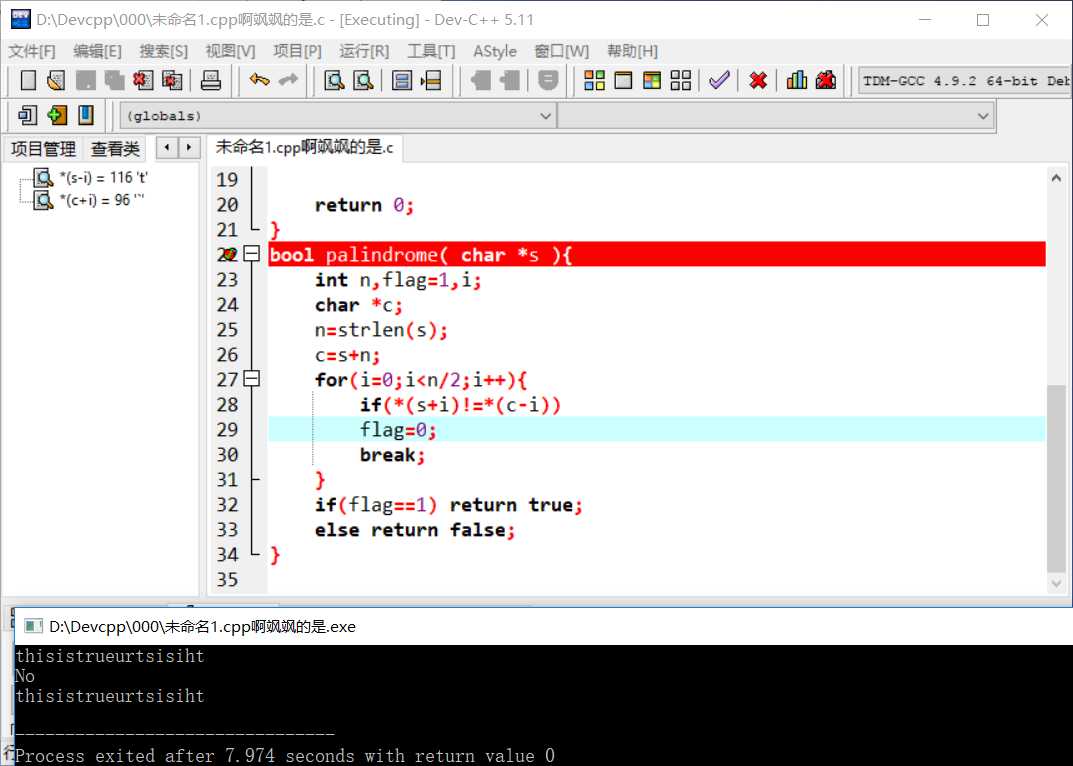
Task: Click the Go to line toolbar icon
Action: [x=431, y=80]
